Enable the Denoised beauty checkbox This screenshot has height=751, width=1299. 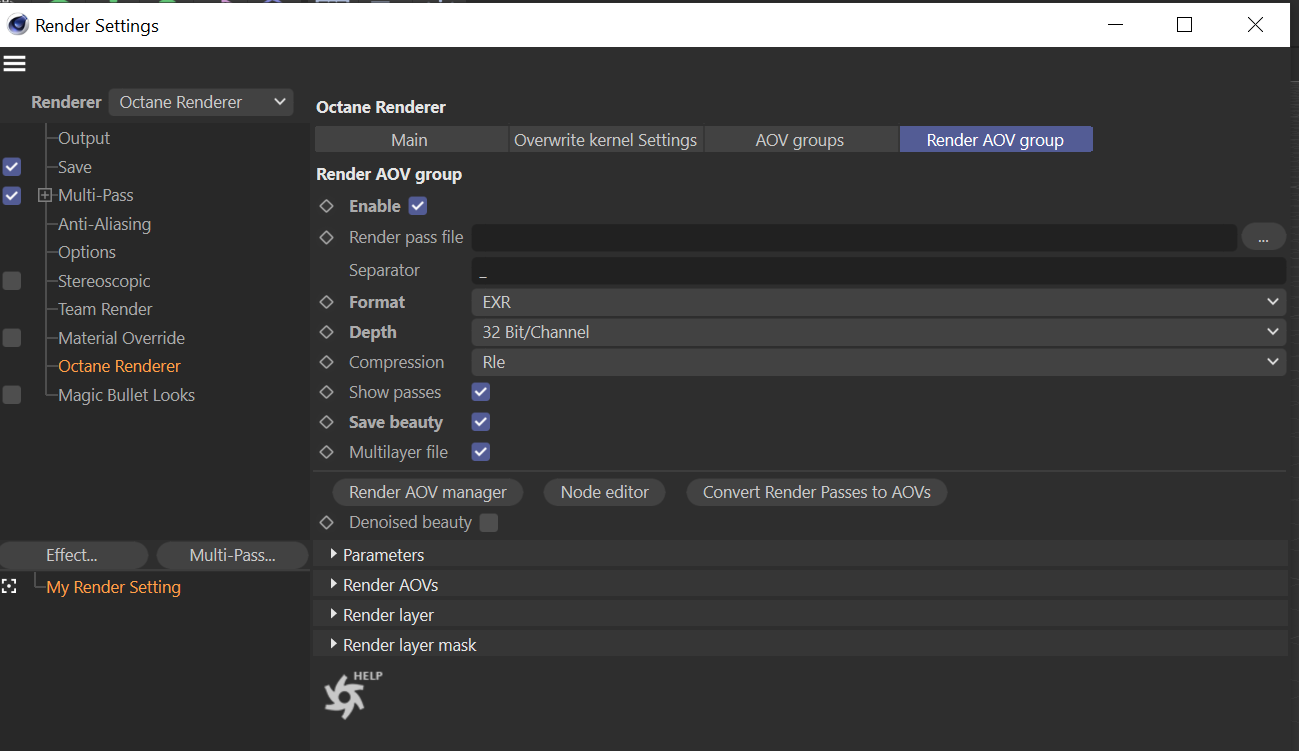point(489,522)
